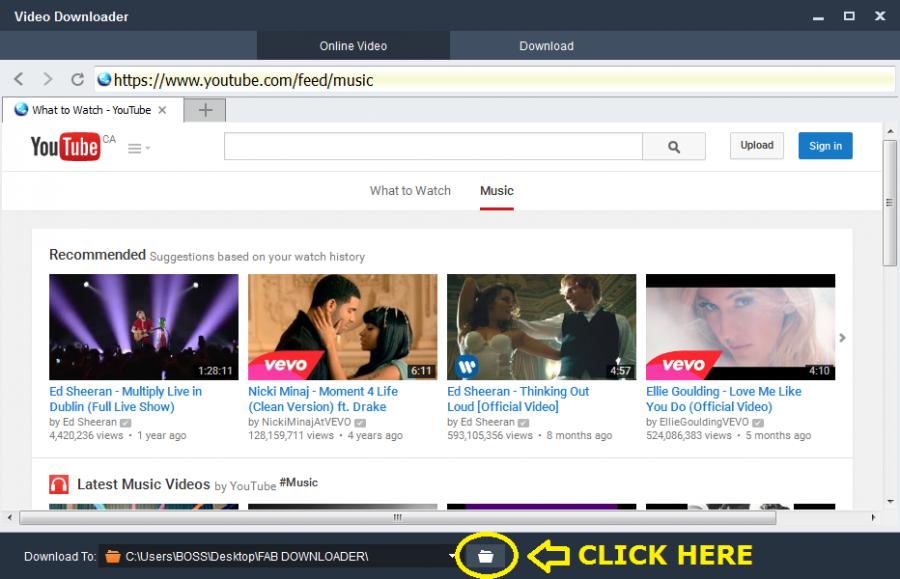The image size is (900, 579).
Task: Click the horizontal scrollbar left arrow
Action: pyautogui.click(x=10, y=518)
